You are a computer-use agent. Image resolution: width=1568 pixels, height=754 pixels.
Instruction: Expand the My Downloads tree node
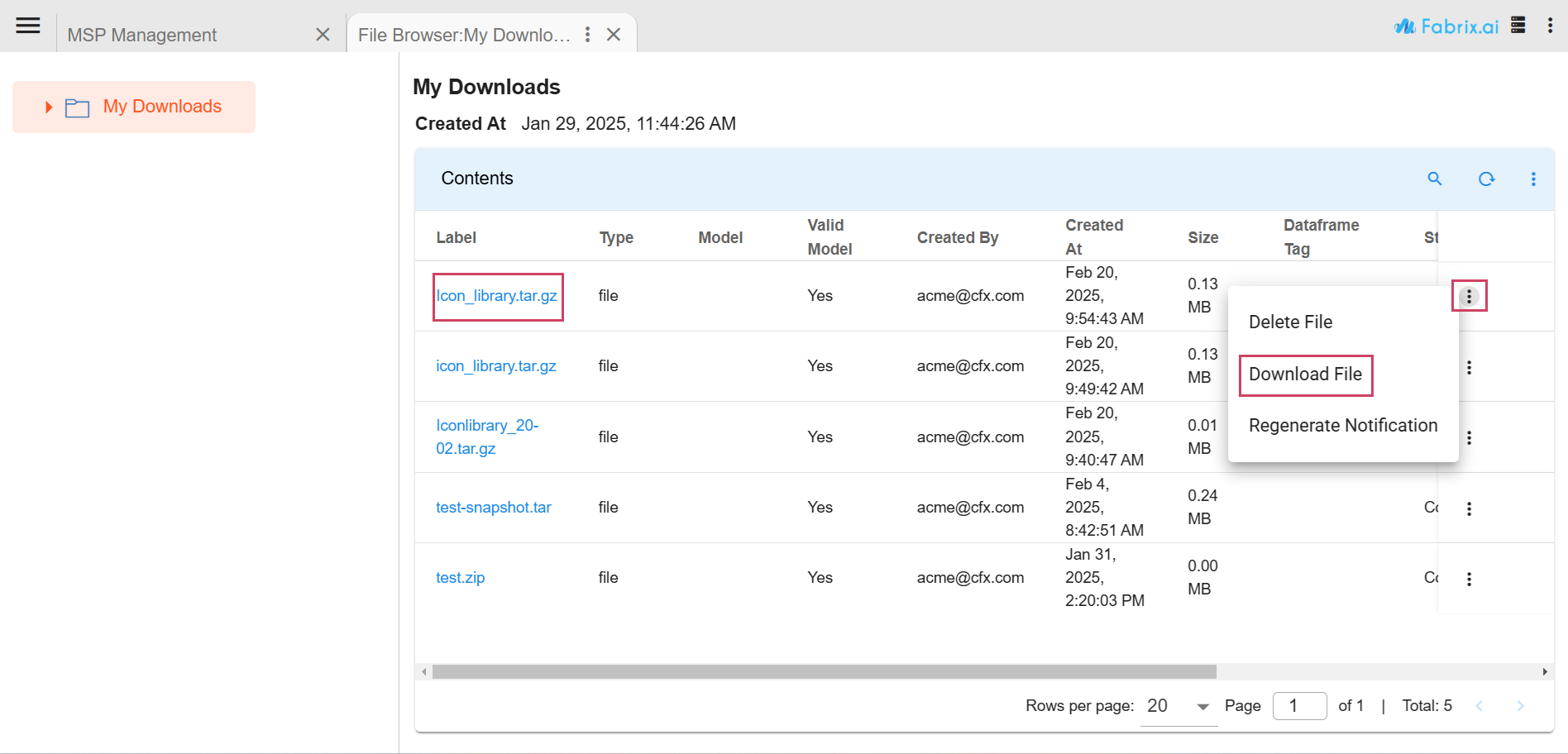[x=49, y=107]
